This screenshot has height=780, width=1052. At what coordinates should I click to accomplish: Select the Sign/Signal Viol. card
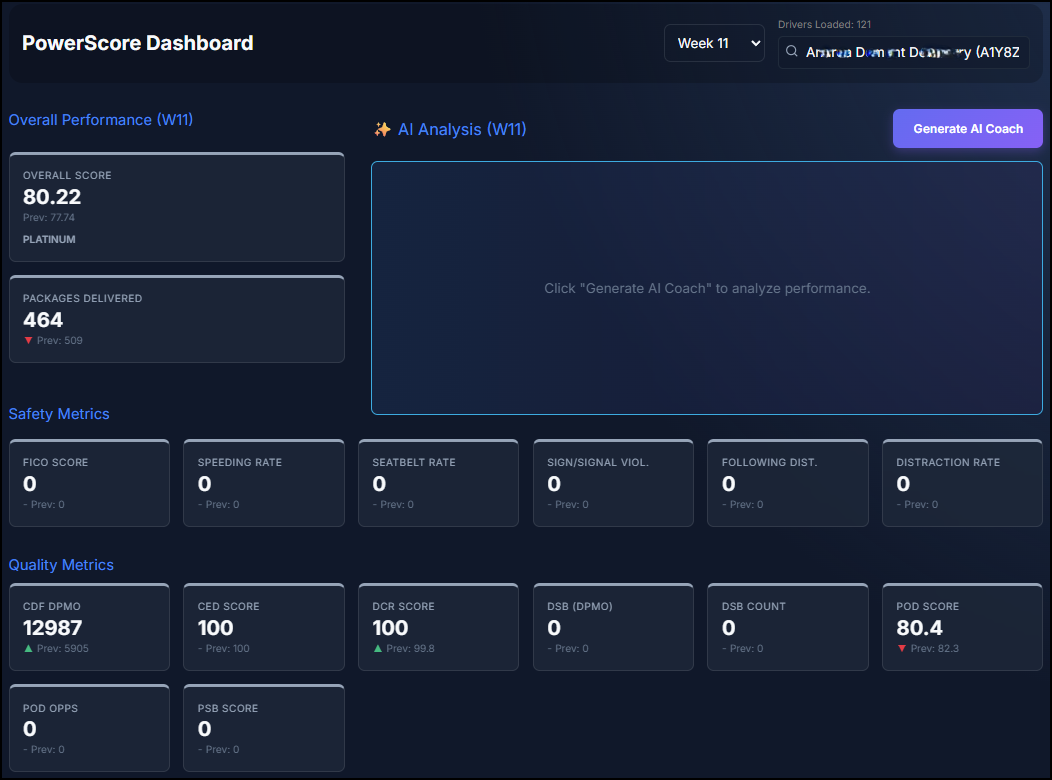pos(613,483)
